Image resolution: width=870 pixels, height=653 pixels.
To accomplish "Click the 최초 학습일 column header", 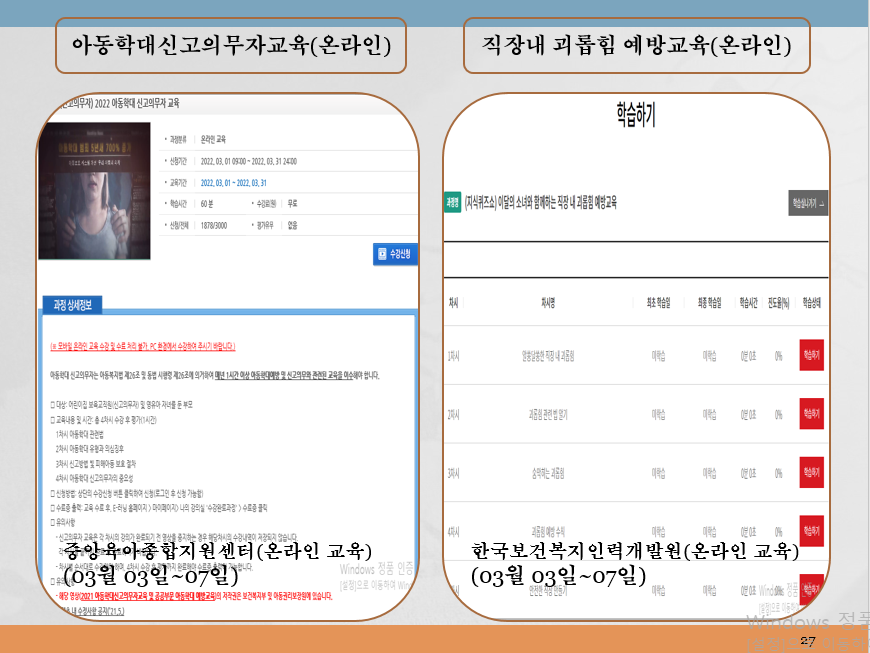I will (658, 302).
